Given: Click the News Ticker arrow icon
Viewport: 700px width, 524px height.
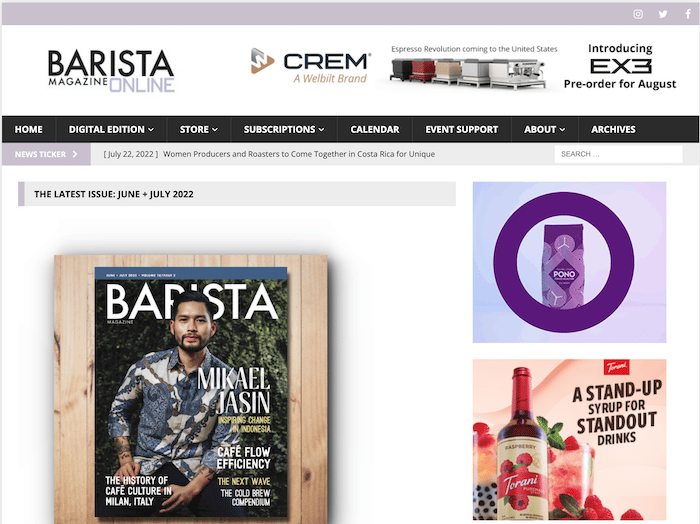Looking at the screenshot, I should 75,154.
